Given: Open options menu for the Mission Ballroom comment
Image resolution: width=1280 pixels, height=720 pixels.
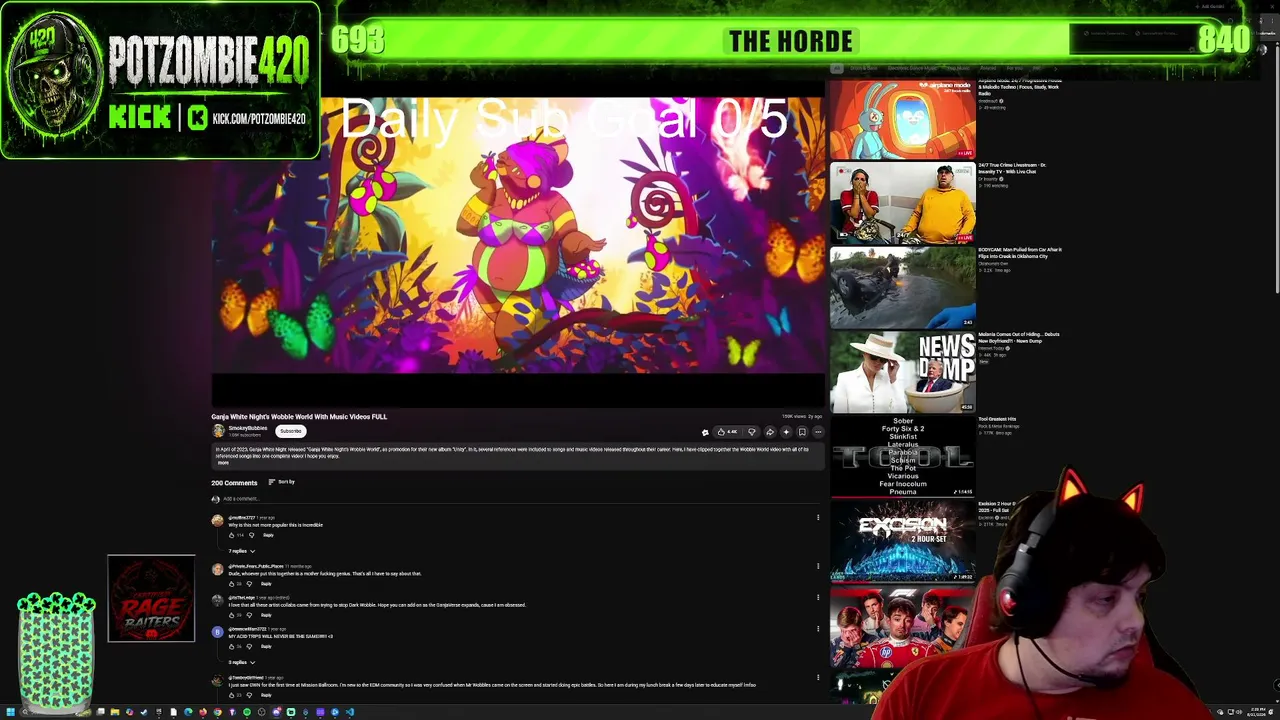Looking at the screenshot, I should click(x=818, y=678).
